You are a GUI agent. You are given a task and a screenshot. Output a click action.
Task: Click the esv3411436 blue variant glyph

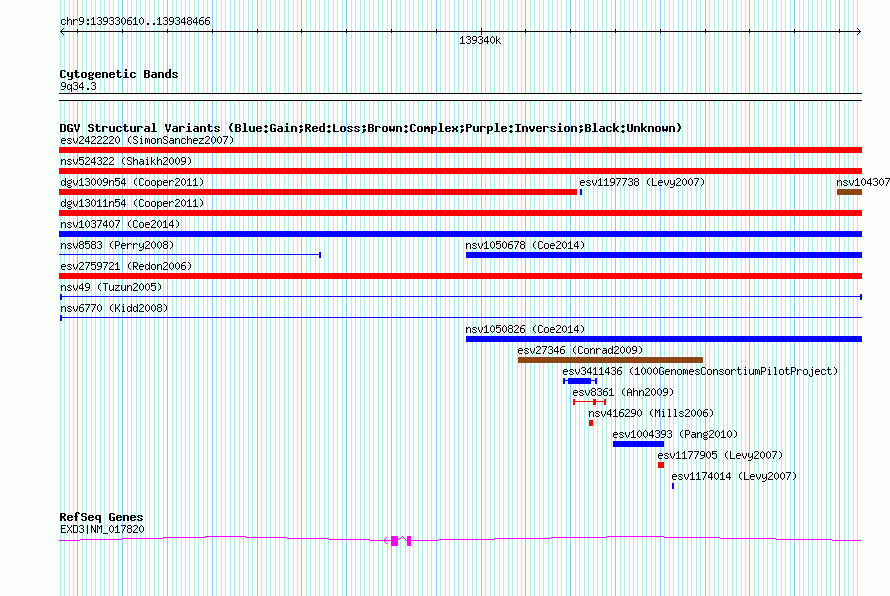tap(579, 381)
